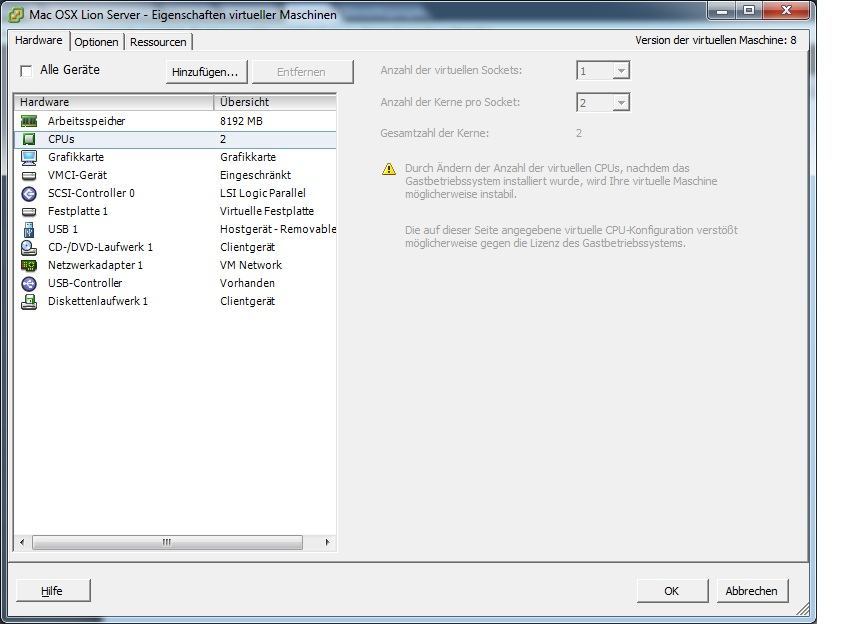Viewport: 864px width, 624px height.
Task: Open Hilfe help button
Action: [x=52, y=591]
